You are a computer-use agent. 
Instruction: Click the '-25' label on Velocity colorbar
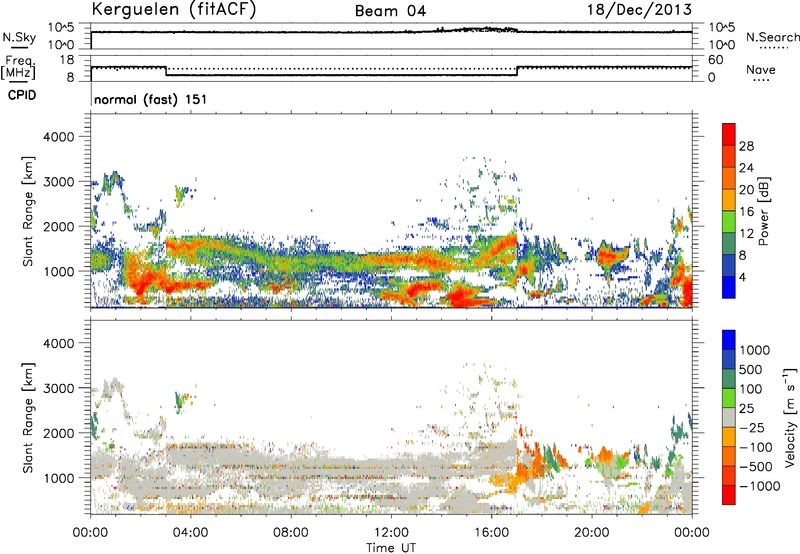coord(752,427)
